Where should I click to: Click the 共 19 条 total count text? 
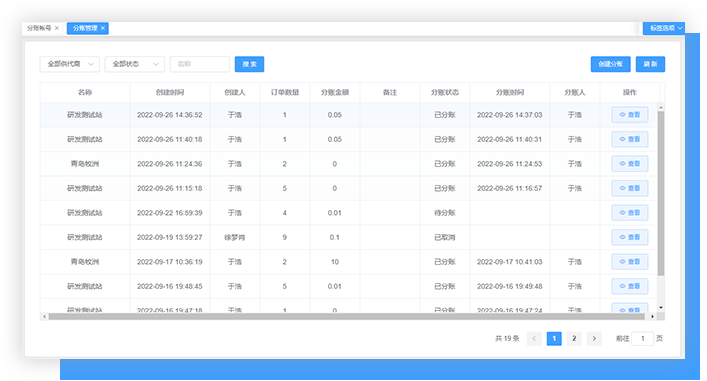507,339
